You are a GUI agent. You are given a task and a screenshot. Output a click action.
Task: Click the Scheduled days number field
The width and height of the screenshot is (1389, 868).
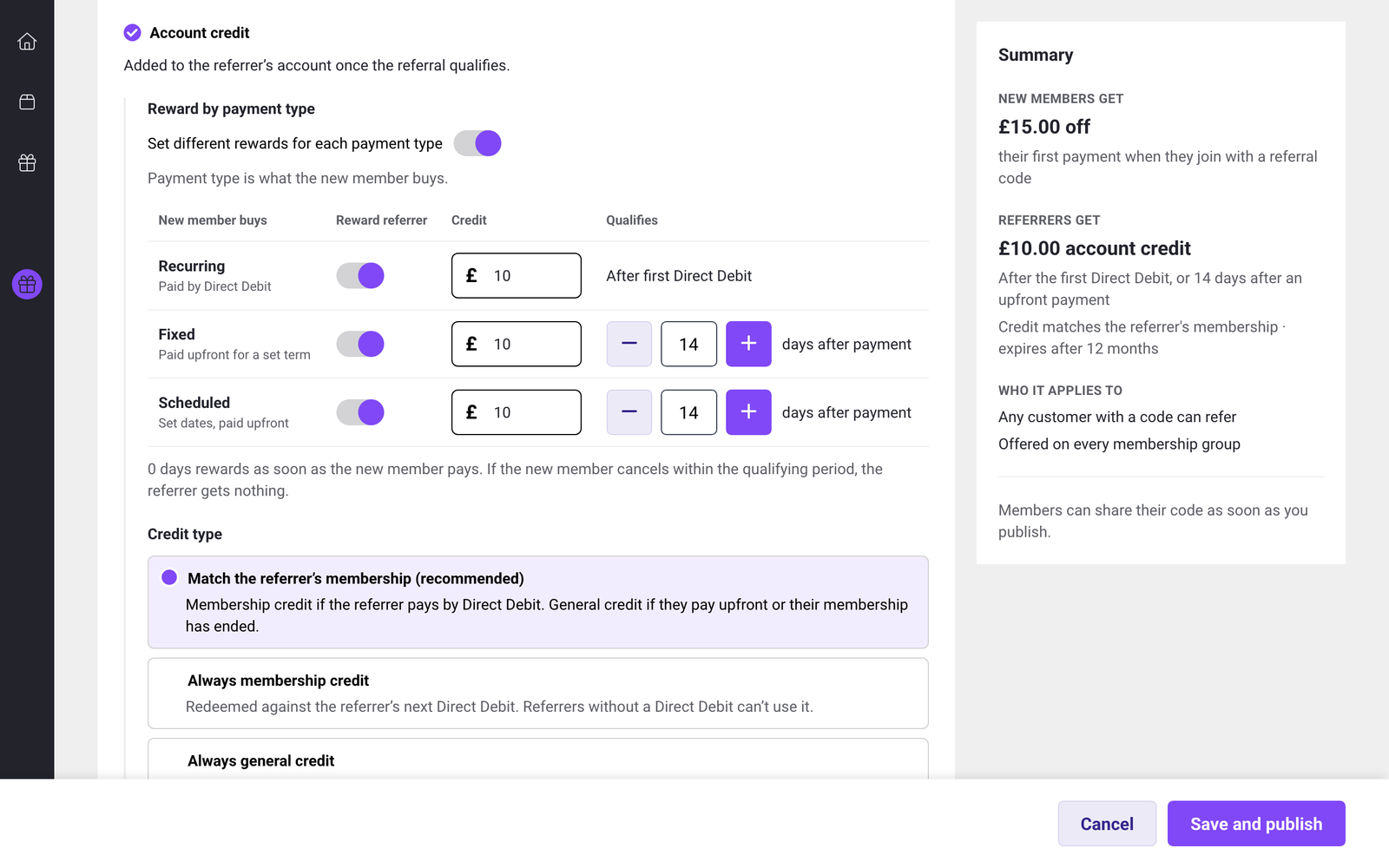point(689,412)
